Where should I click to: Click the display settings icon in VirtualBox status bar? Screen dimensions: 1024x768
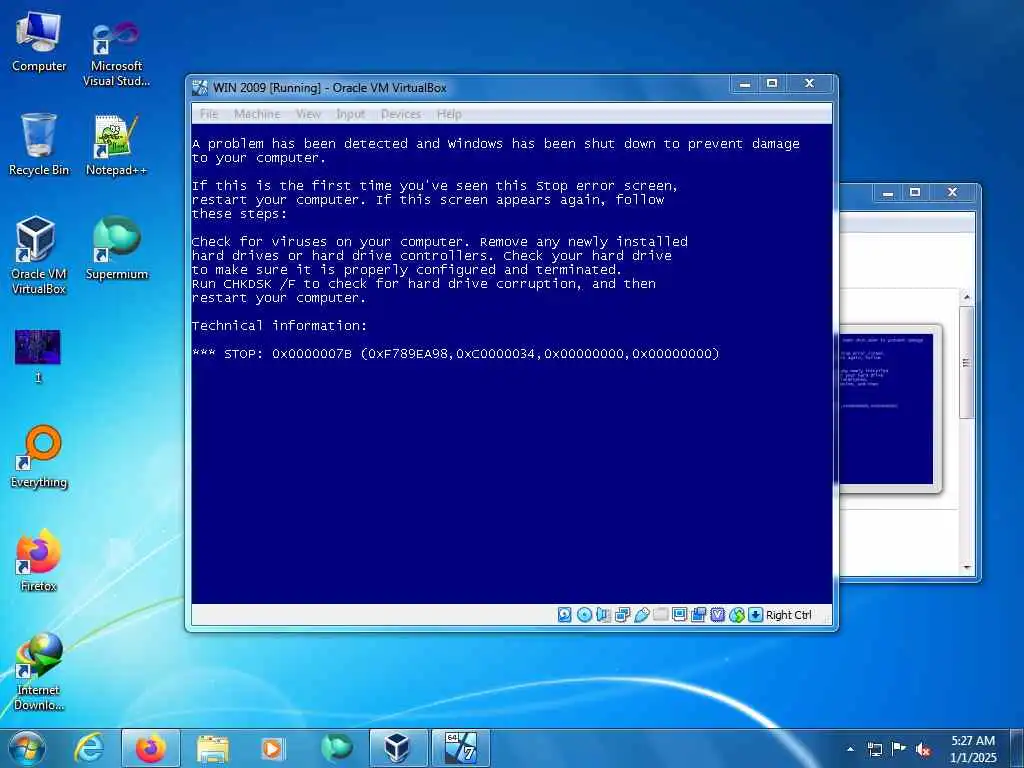(x=679, y=615)
